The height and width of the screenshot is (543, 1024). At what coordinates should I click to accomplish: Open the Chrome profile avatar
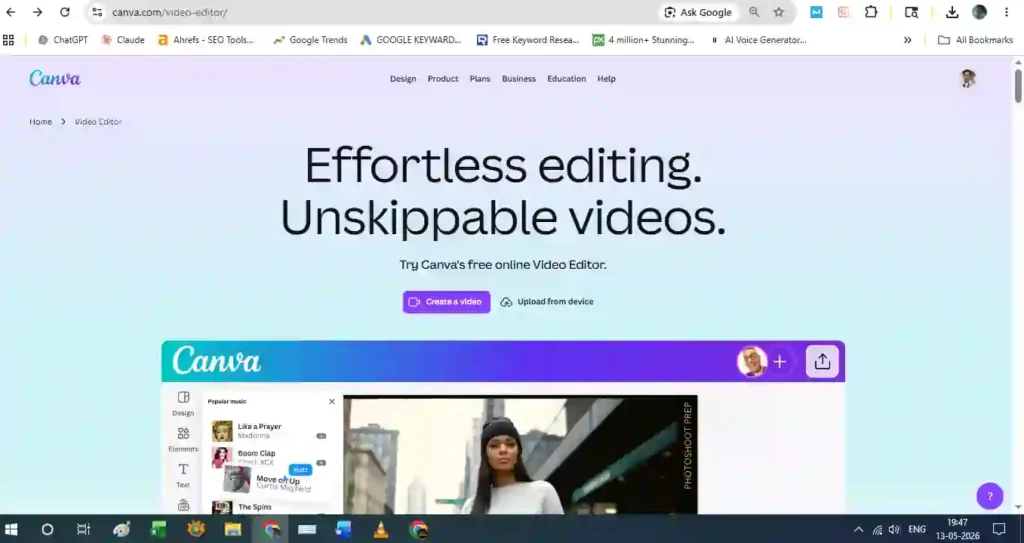(x=979, y=12)
